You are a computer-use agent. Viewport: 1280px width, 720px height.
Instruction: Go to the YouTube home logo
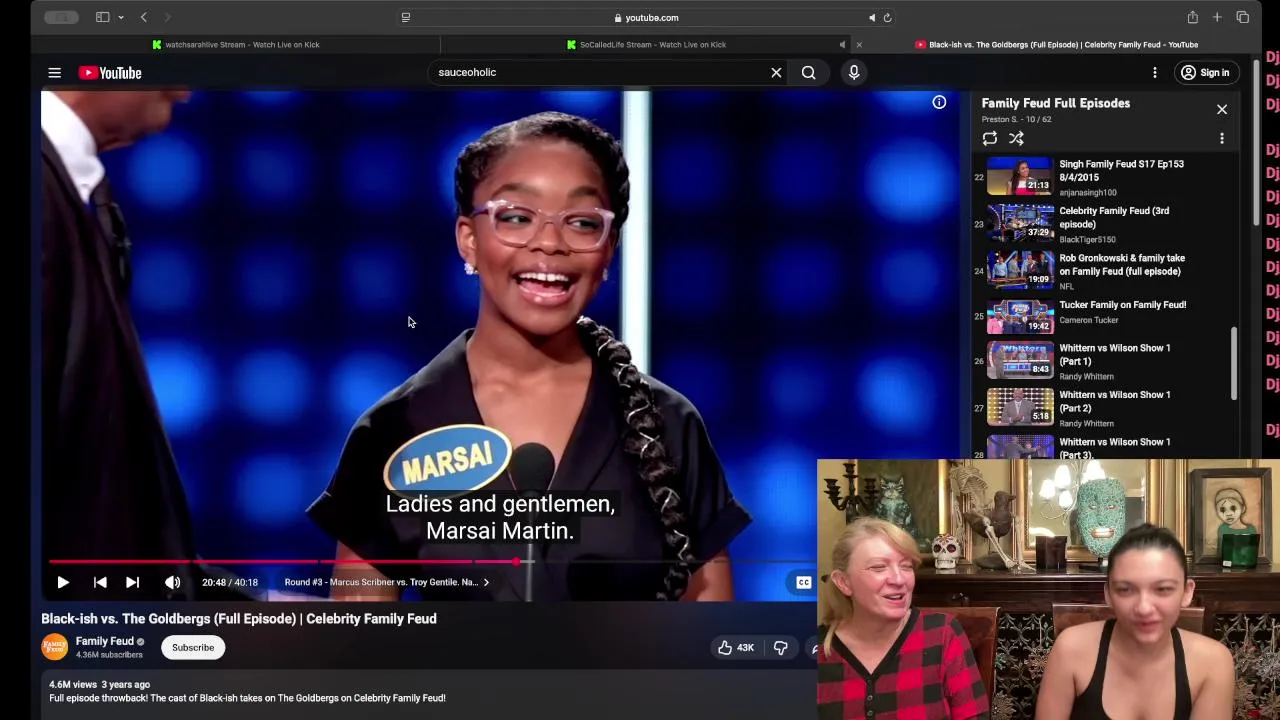110,73
